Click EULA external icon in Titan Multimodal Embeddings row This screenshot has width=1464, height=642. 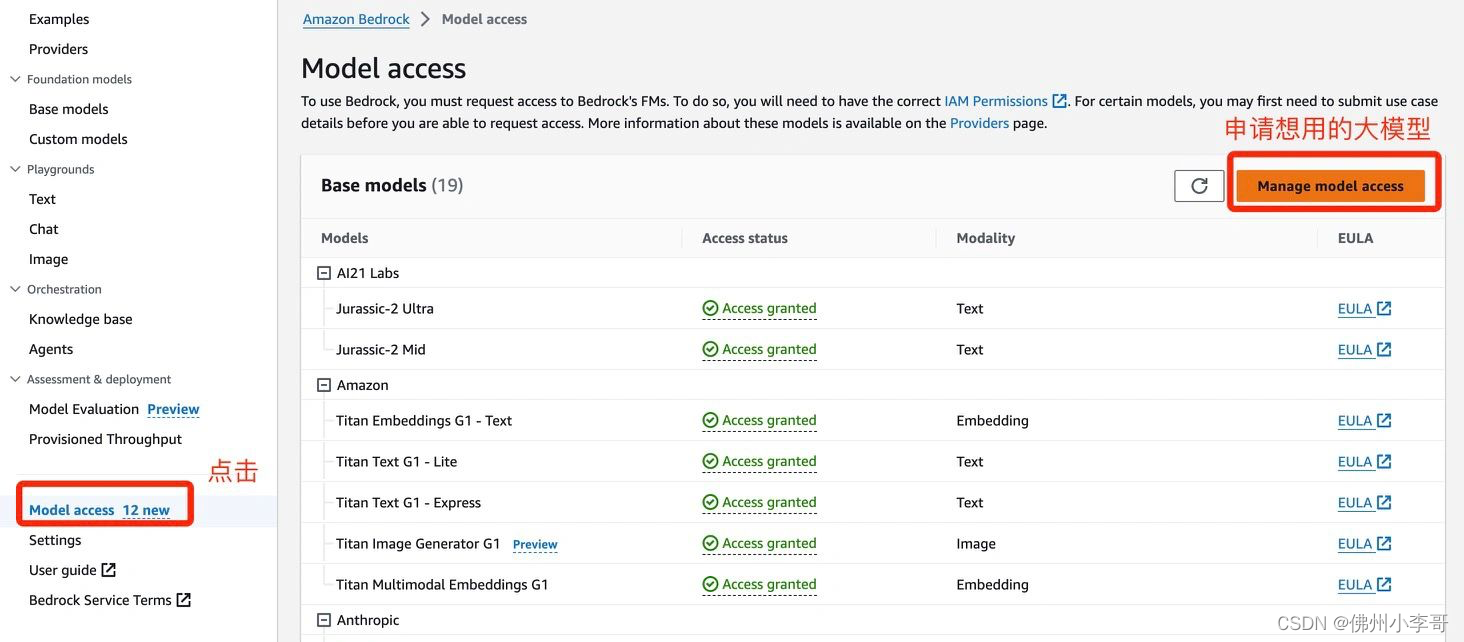point(1384,584)
